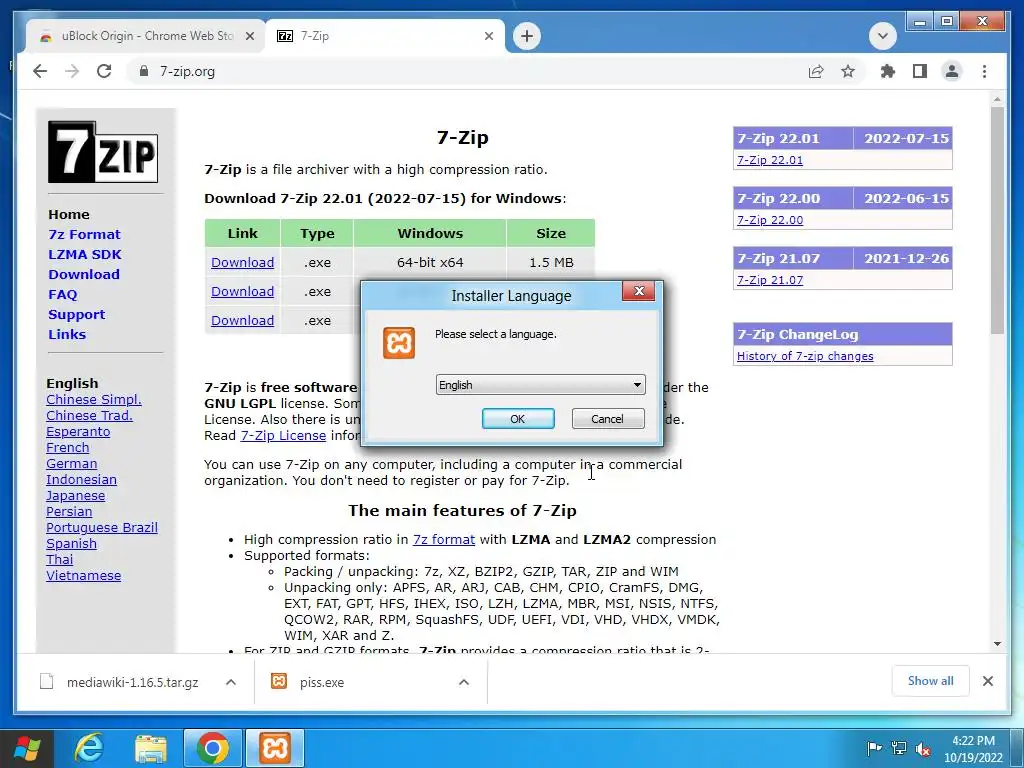
Task: Open the 7-Zip 22.01 news link
Action: [769, 160]
